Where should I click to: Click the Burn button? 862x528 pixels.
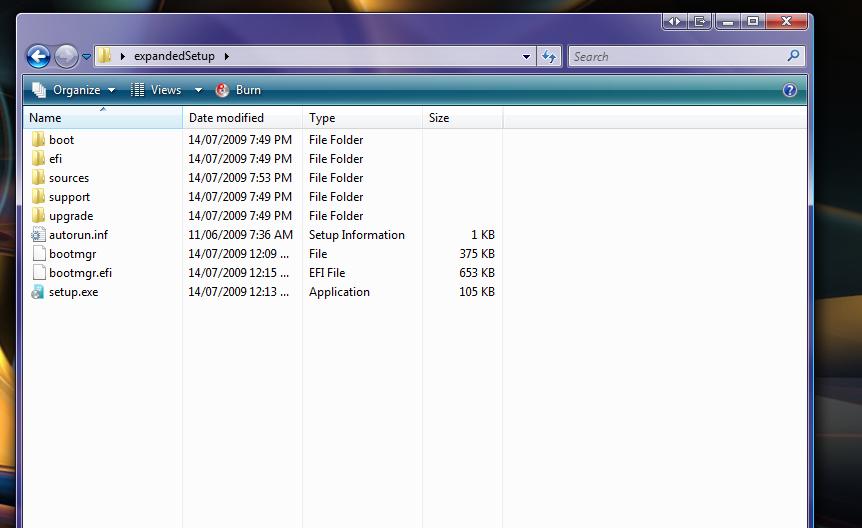coord(239,90)
